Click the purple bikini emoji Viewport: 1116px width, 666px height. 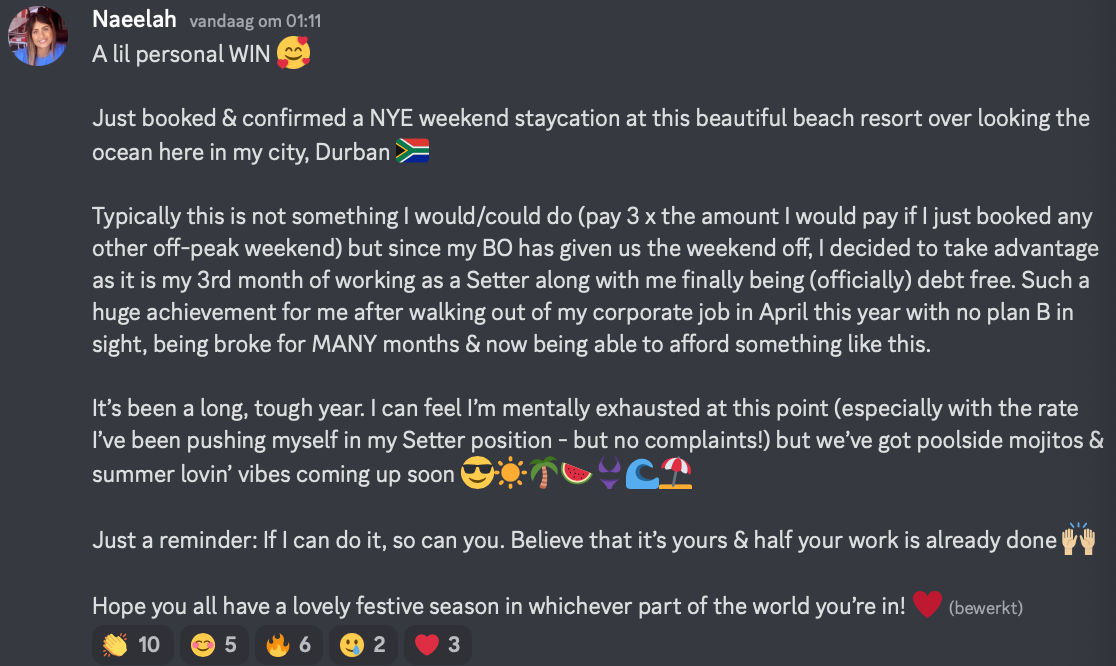[609, 474]
